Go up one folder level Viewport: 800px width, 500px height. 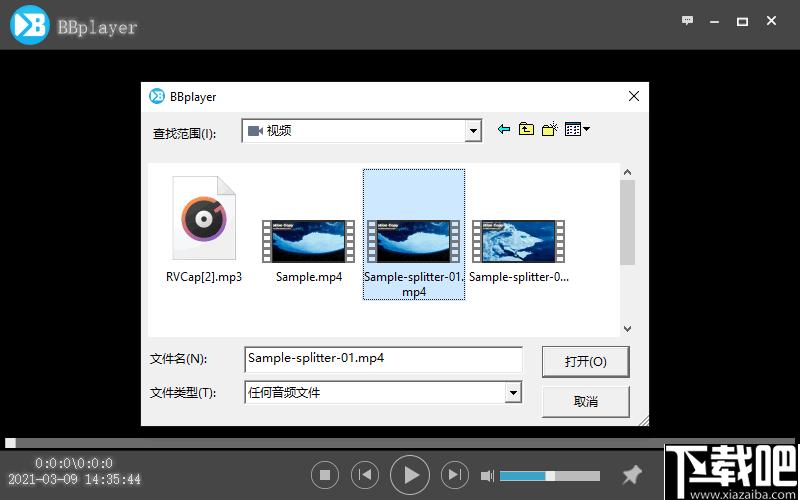pos(526,130)
